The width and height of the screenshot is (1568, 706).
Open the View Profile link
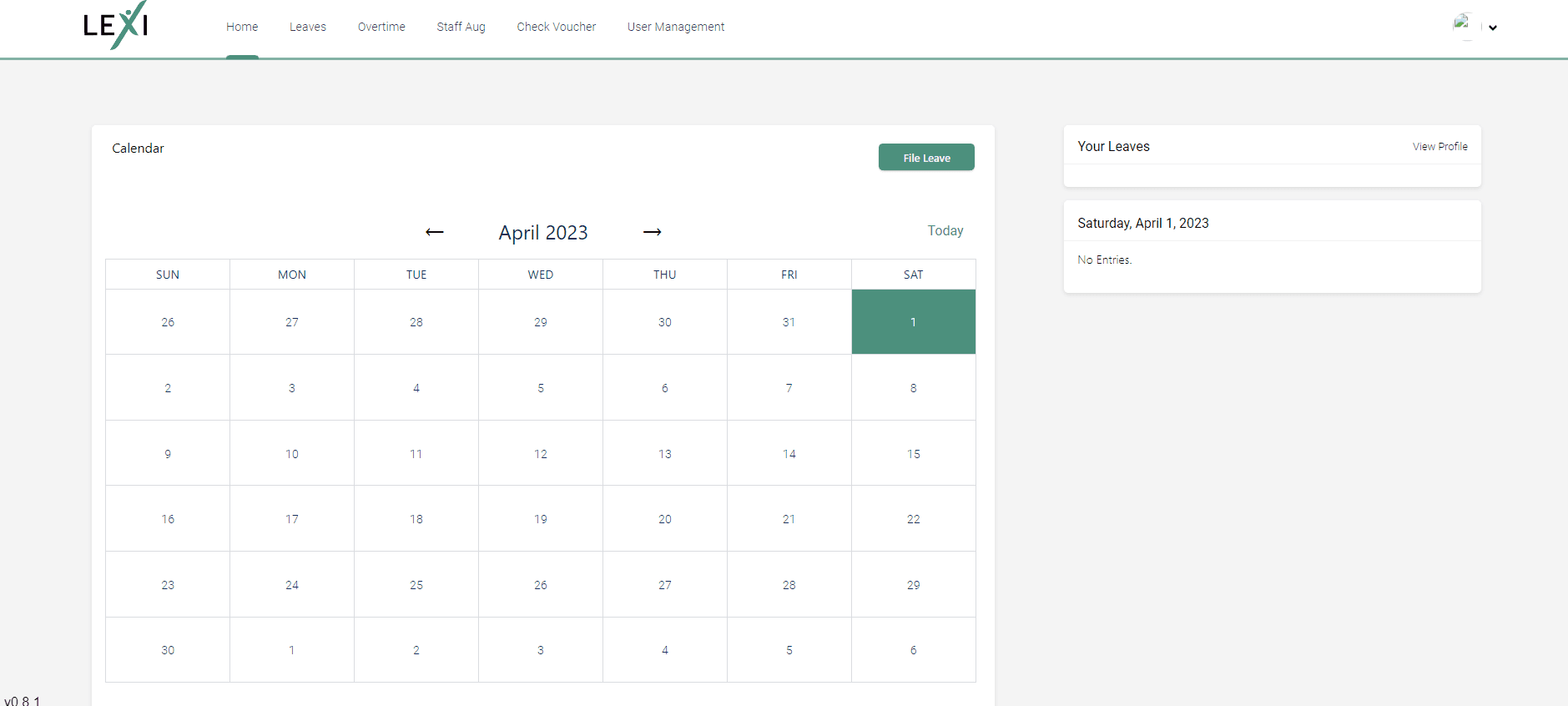[x=1439, y=146]
